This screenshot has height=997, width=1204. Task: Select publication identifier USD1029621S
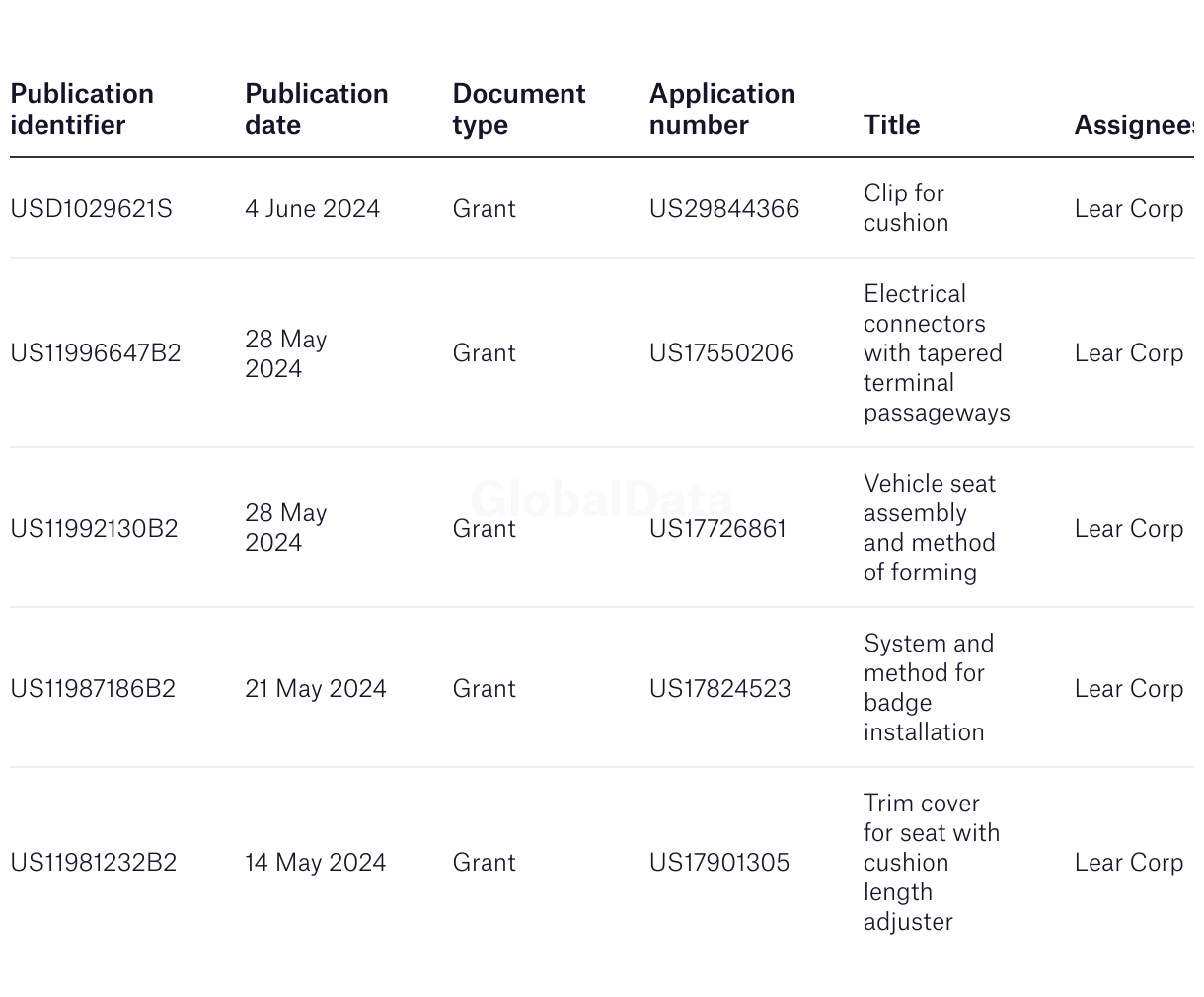[x=91, y=209]
